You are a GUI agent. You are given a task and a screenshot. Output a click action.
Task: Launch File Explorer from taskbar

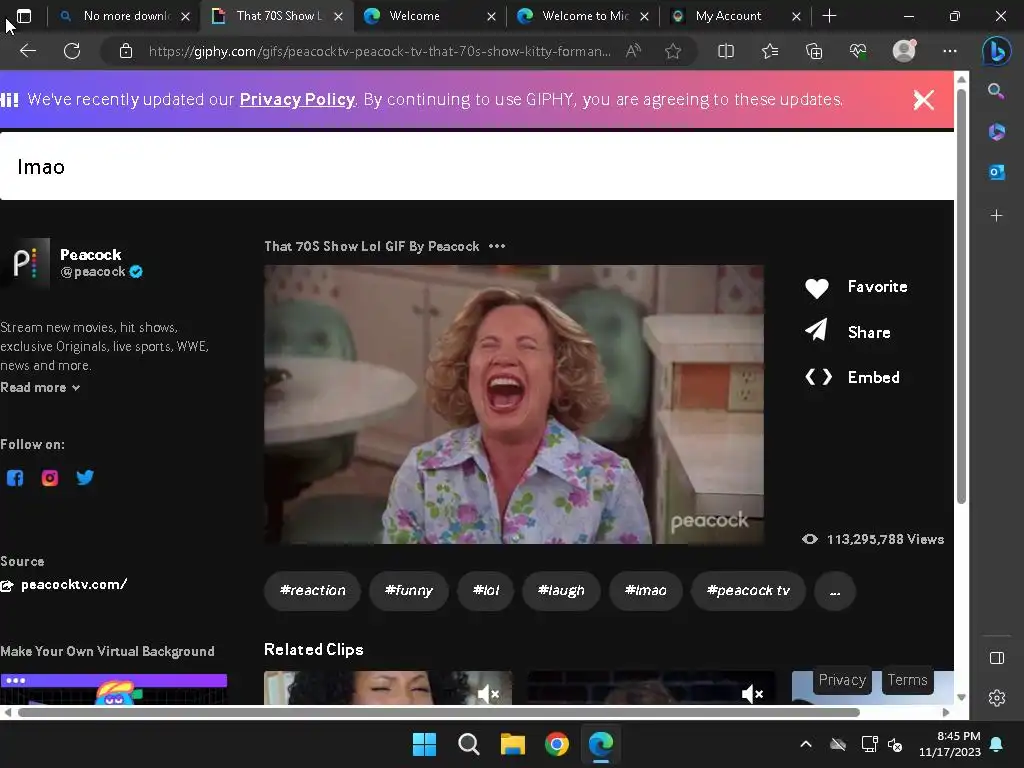(x=513, y=744)
